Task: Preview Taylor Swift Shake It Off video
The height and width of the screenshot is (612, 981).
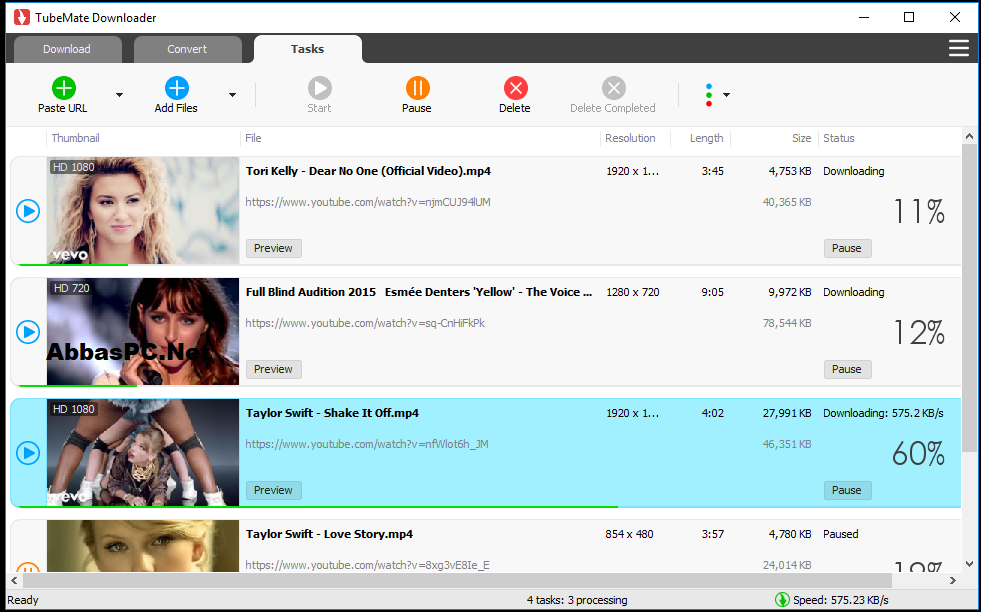Action: coord(273,490)
